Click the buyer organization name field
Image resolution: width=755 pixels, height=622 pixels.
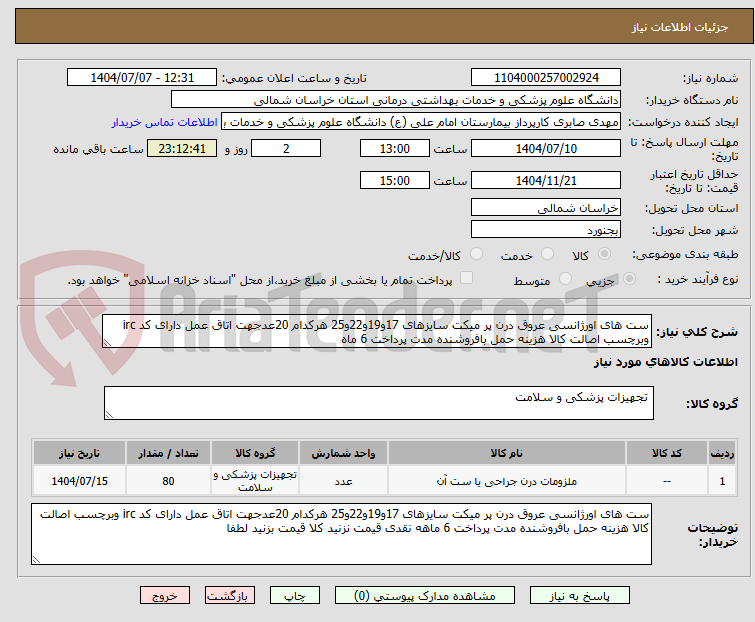pos(396,100)
